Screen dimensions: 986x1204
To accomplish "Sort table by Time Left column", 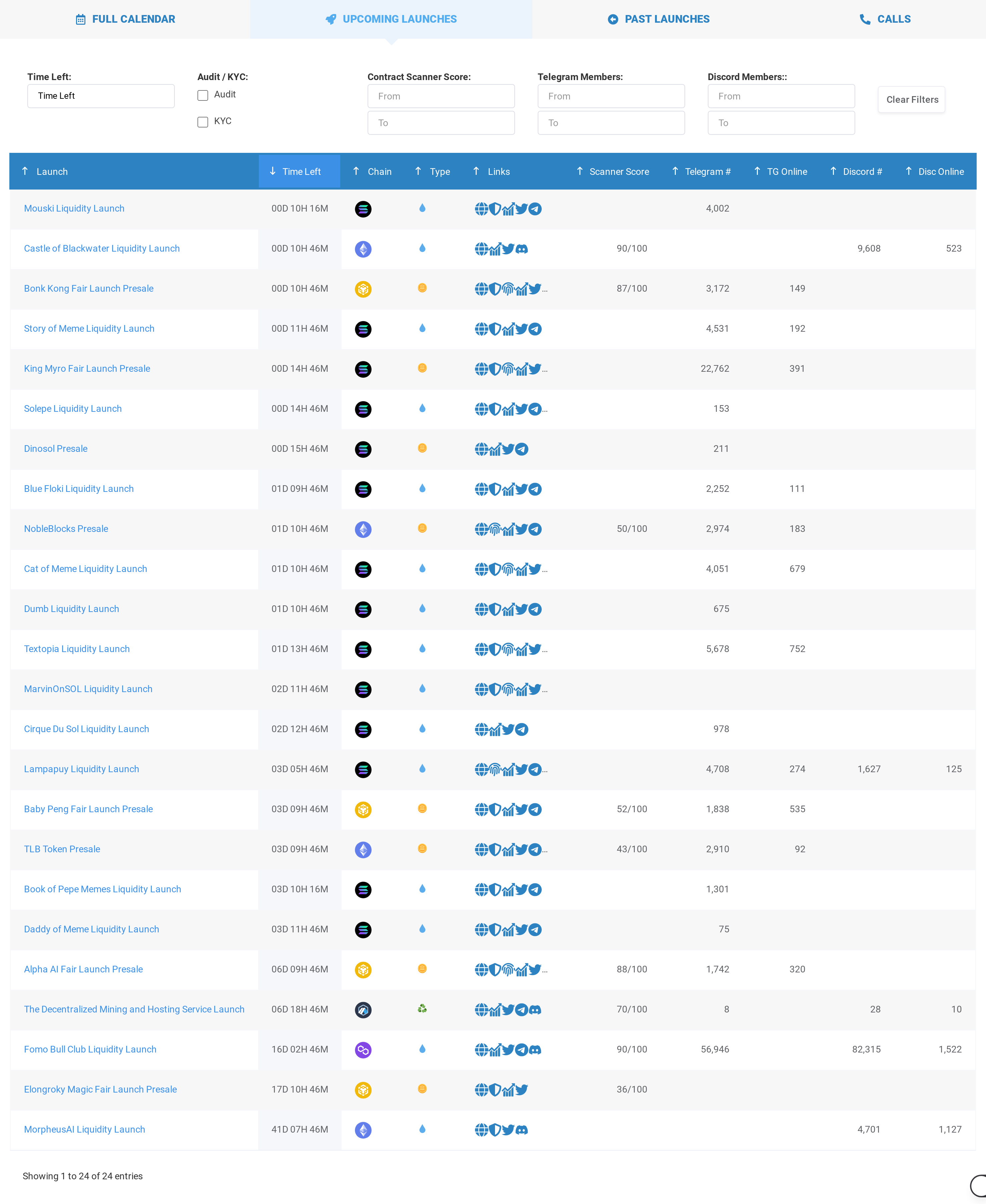I will click(x=299, y=172).
